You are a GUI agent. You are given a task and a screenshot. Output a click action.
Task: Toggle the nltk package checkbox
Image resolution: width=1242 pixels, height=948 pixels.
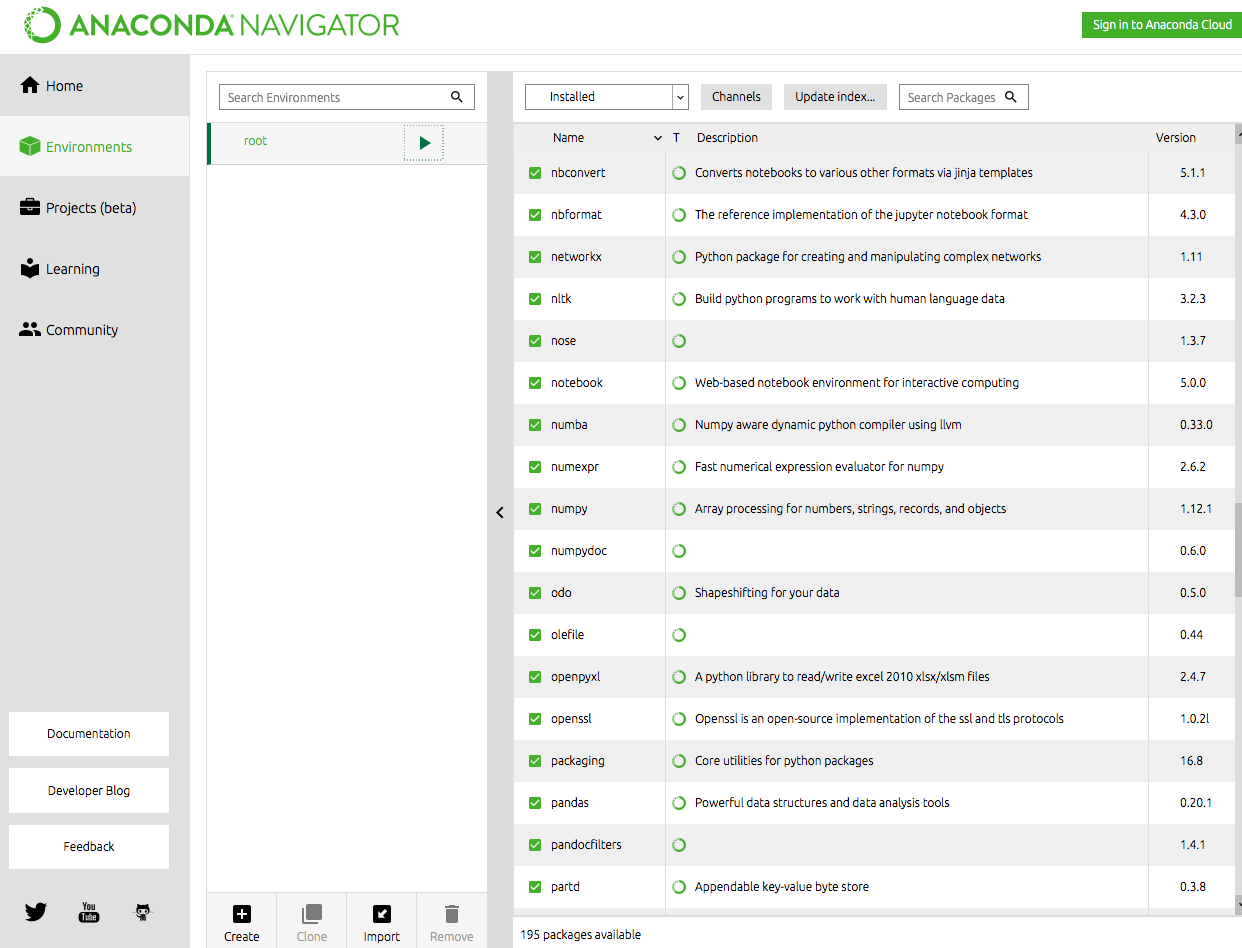(x=535, y=299)
